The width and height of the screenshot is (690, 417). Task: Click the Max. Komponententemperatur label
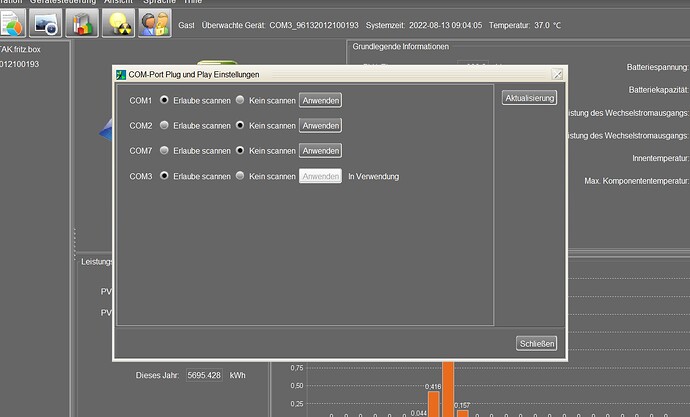coord(636,181)
